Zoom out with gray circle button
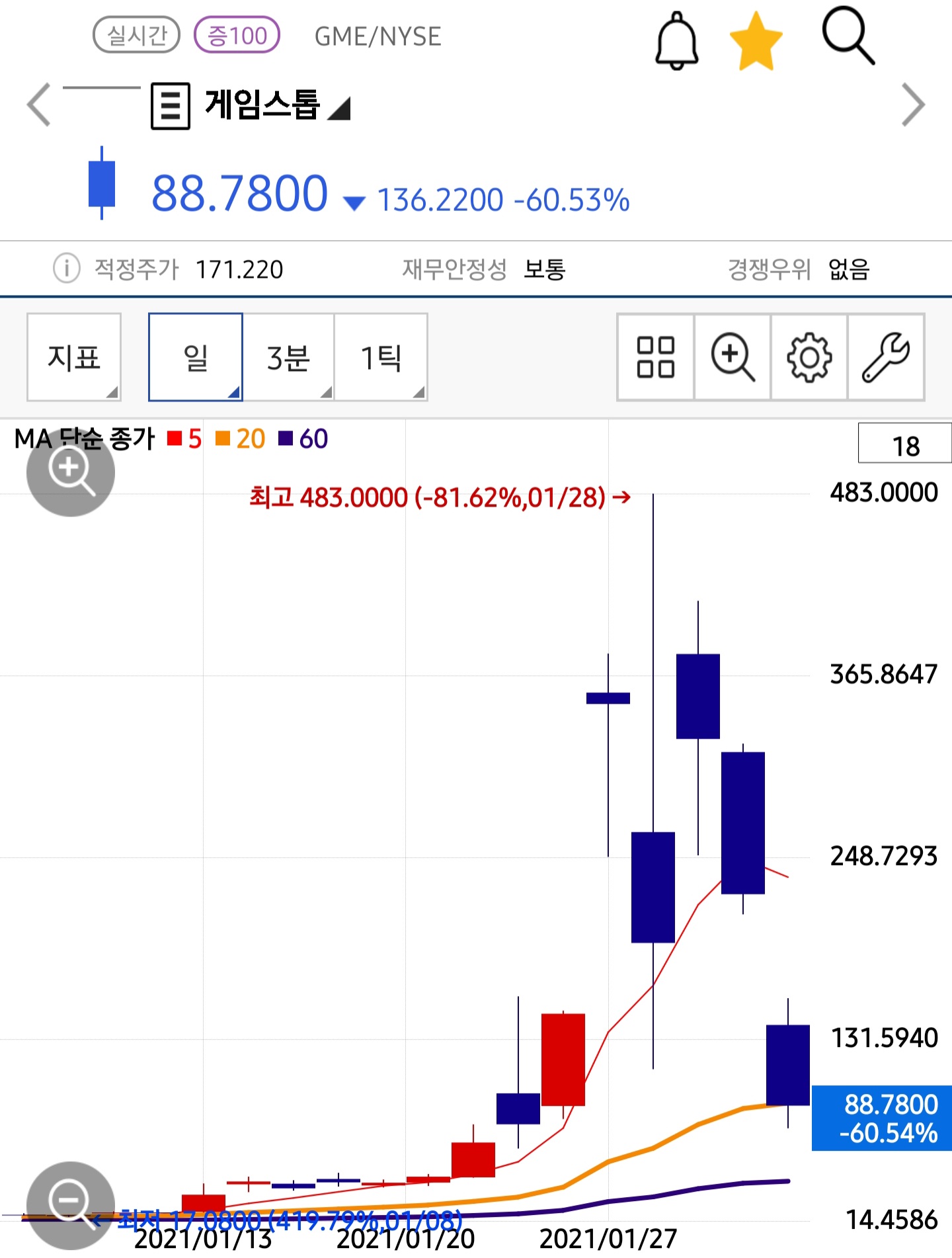Viewport: 952px width, 1258px height. point(71,1205)
